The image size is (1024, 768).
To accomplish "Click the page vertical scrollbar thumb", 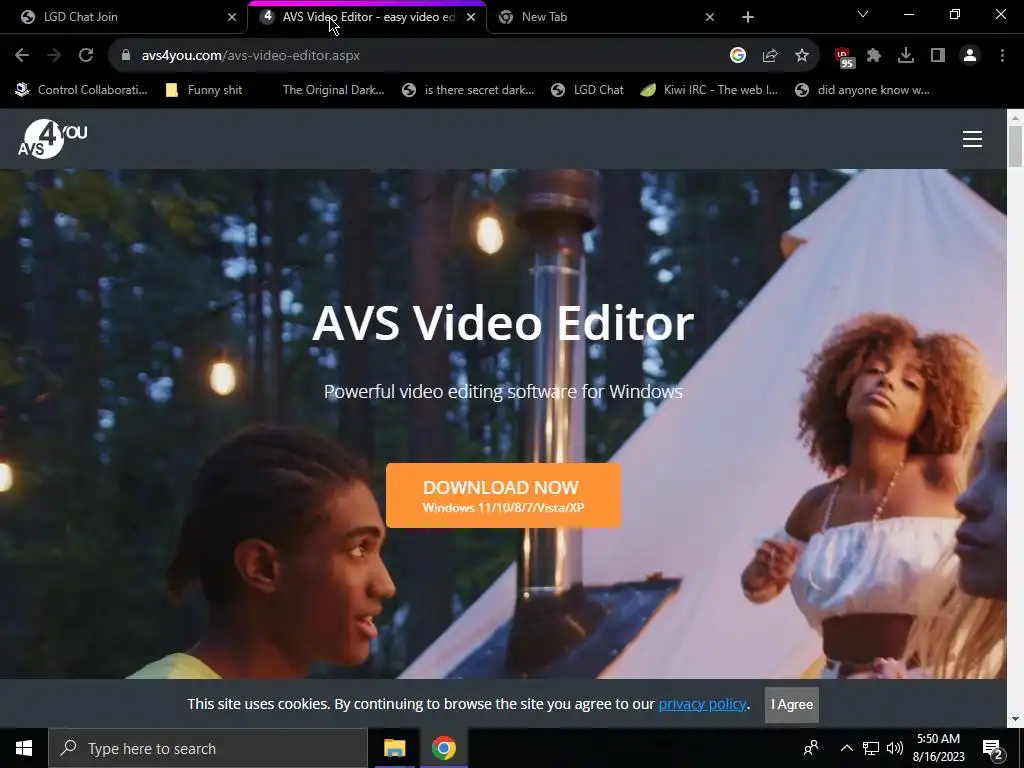I will click(x=1015, y=147).
